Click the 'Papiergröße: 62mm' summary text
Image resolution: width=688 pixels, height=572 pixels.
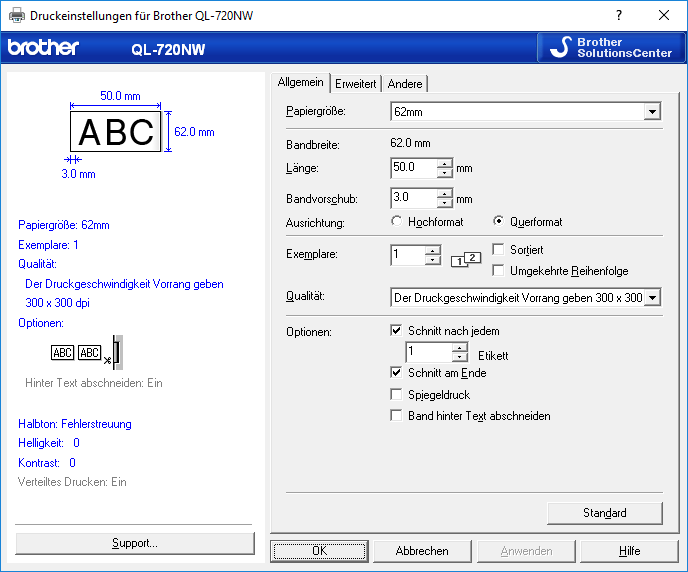point(64,225)
